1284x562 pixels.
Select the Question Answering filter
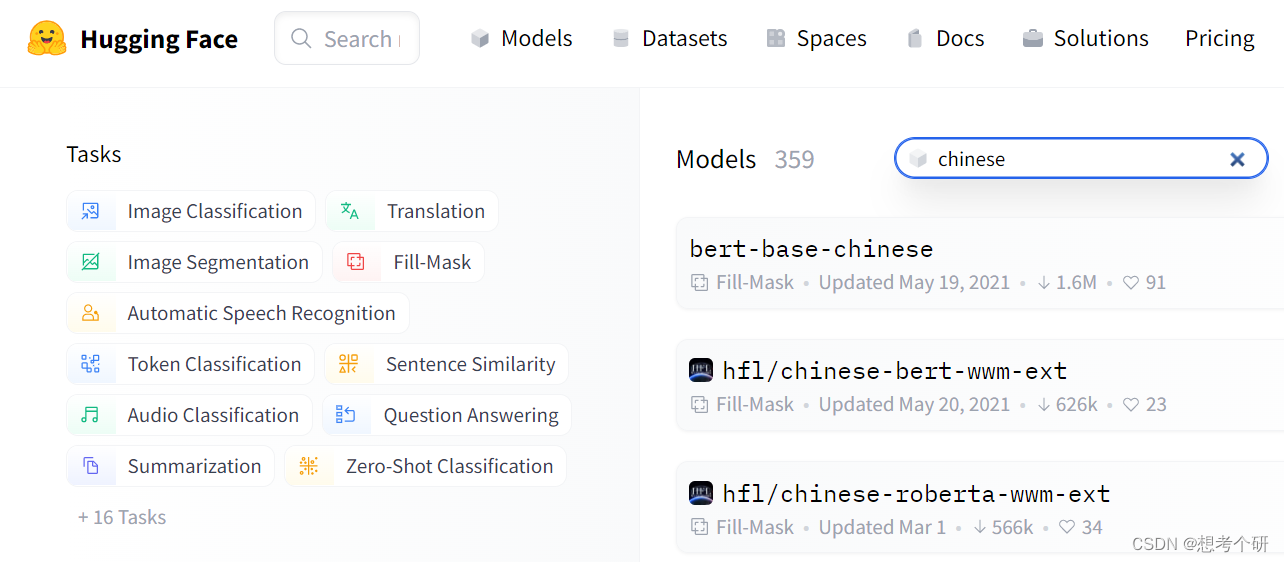[447, 415]
